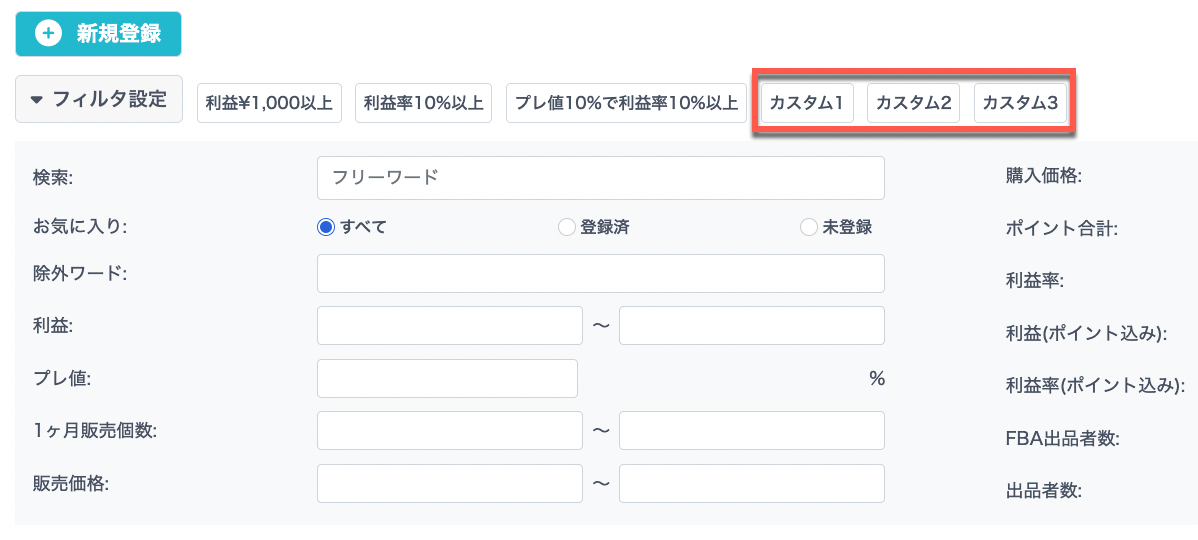Focus the フリーワード search field
Viewport: 1198px width, 540px height.
(x=600, y=178)
